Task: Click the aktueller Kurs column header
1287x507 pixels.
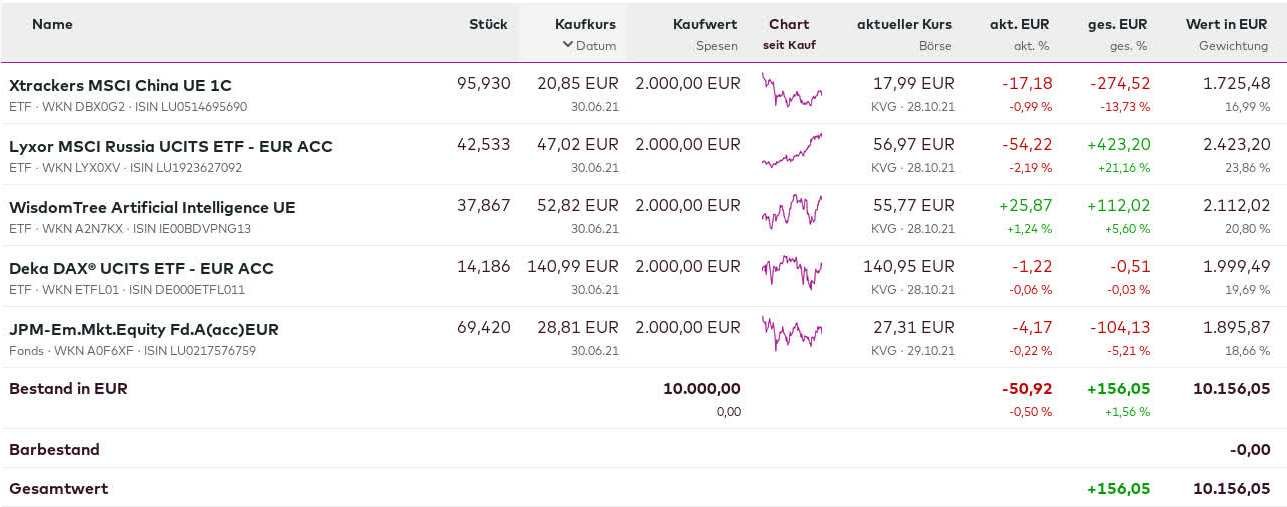Action: click(x=904, y=24)
